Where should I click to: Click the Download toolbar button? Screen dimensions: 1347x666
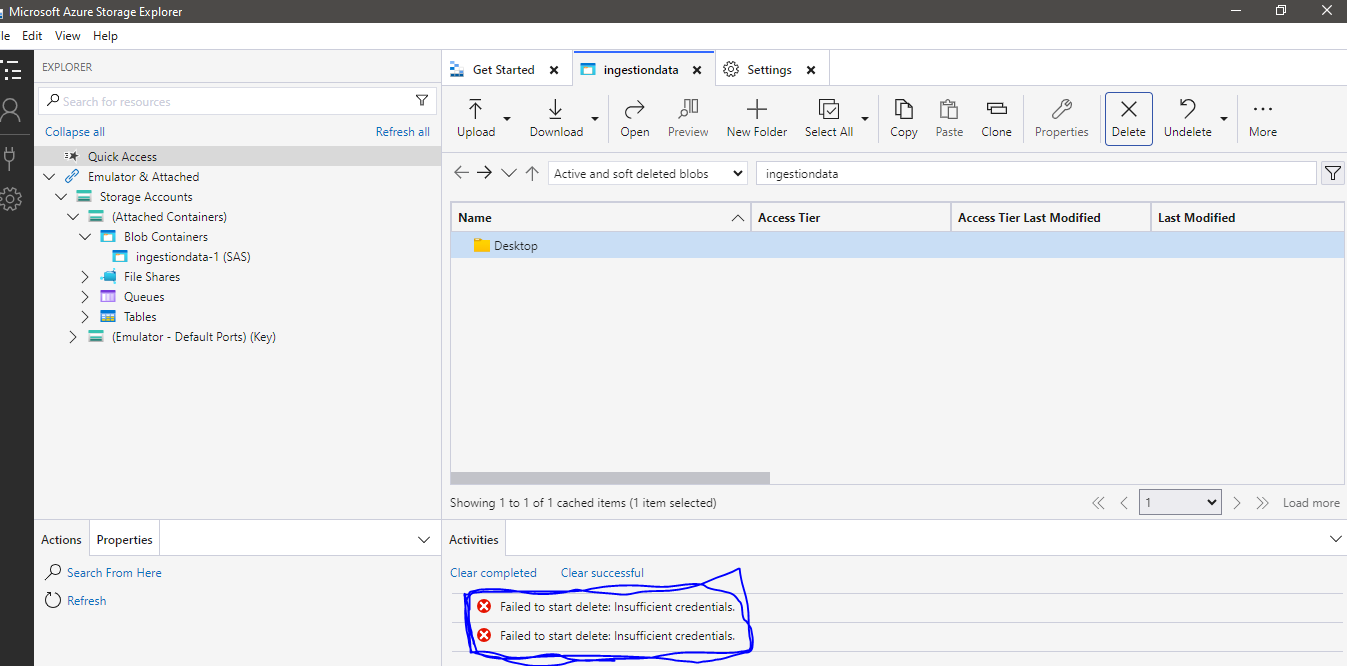click(x=556, y=118)
